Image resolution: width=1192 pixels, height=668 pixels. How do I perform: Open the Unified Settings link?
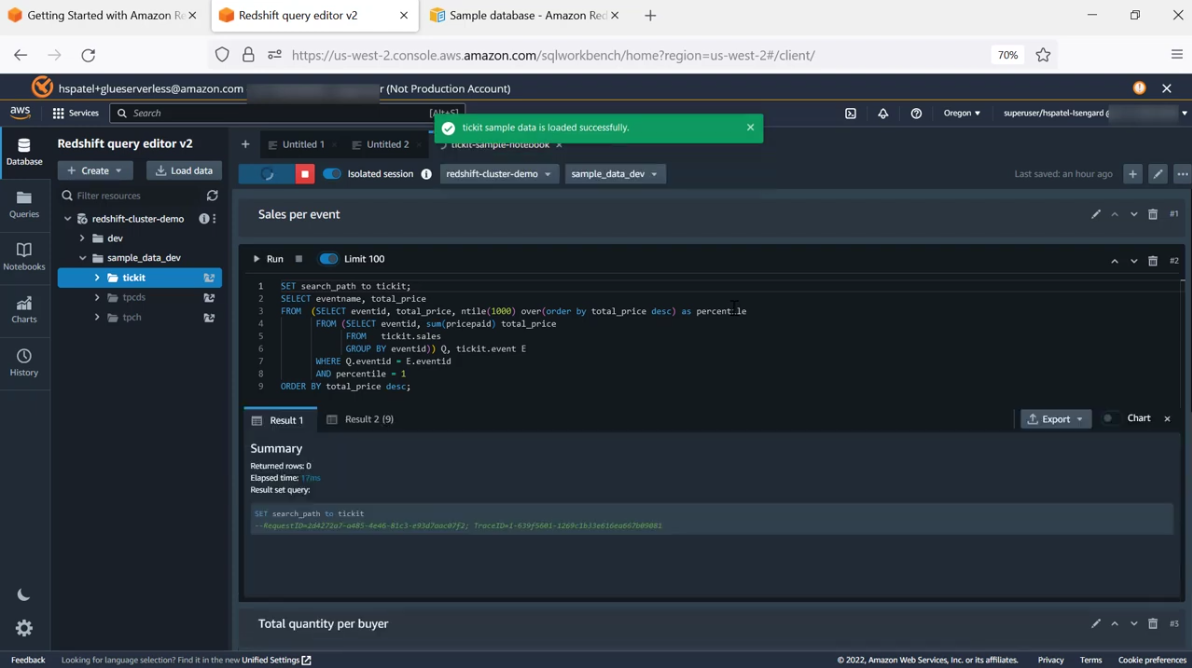(x=276, y=660)
